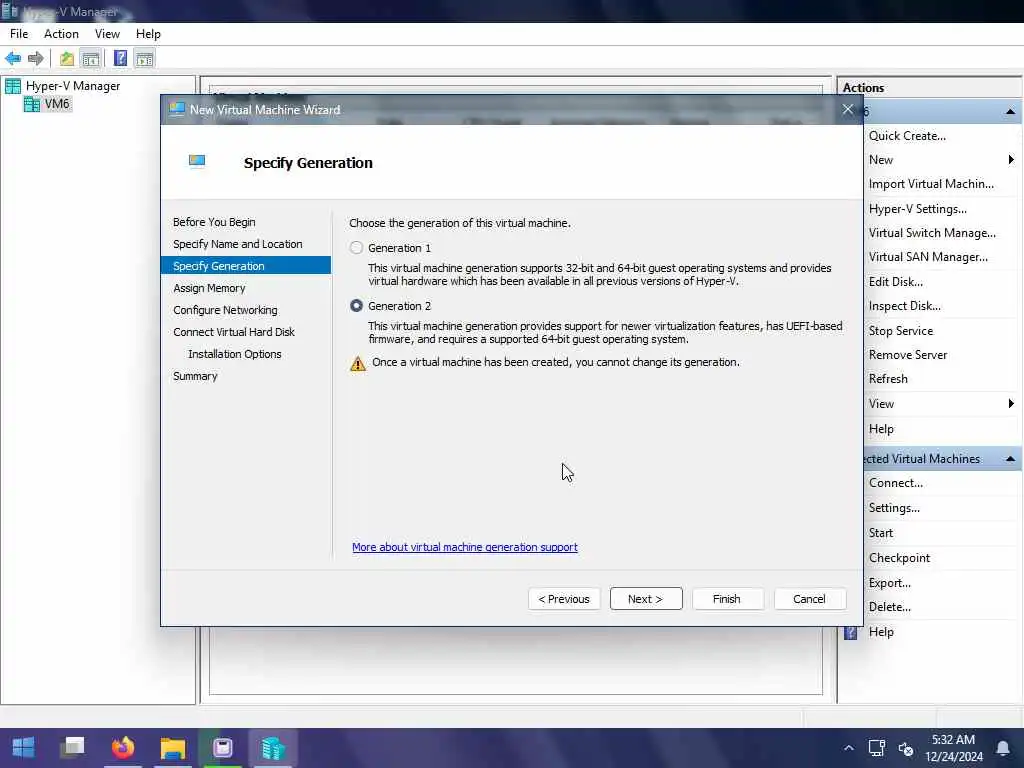
Task: Open the notification bell icon
Action: (x=1002, y=748)
